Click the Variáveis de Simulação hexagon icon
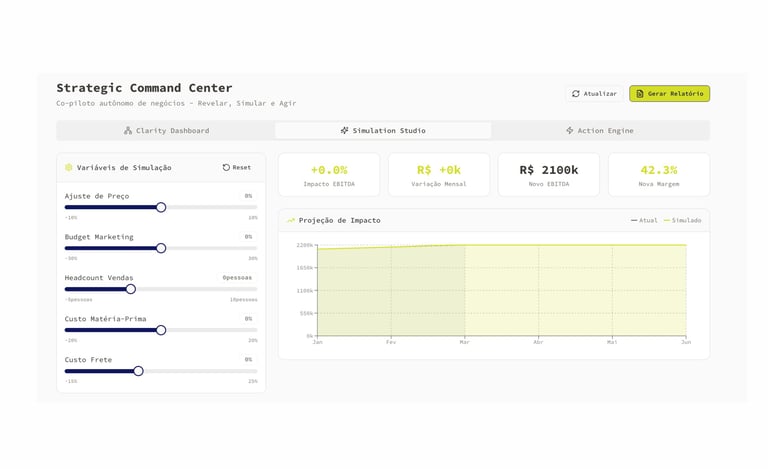Image resolution: width=768 pixels, height=469 pixels. click(69, 167)
